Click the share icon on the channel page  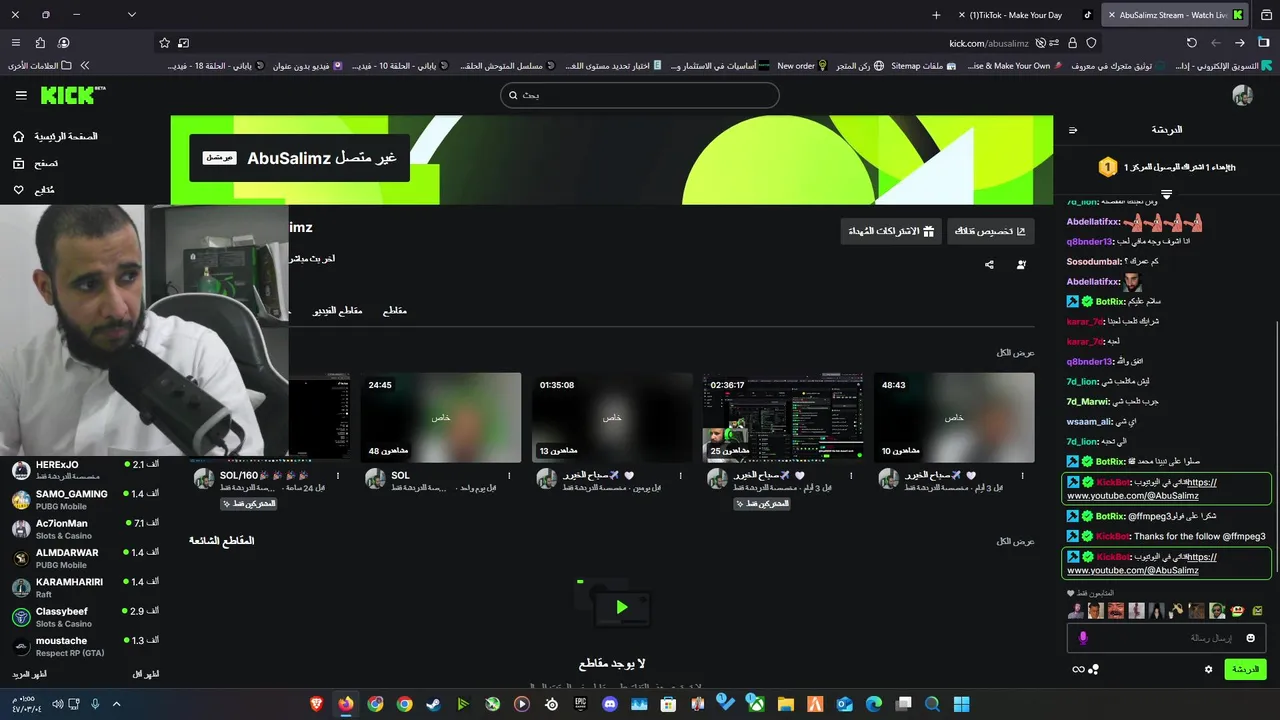pyautogui.click(x=989, y=265)
